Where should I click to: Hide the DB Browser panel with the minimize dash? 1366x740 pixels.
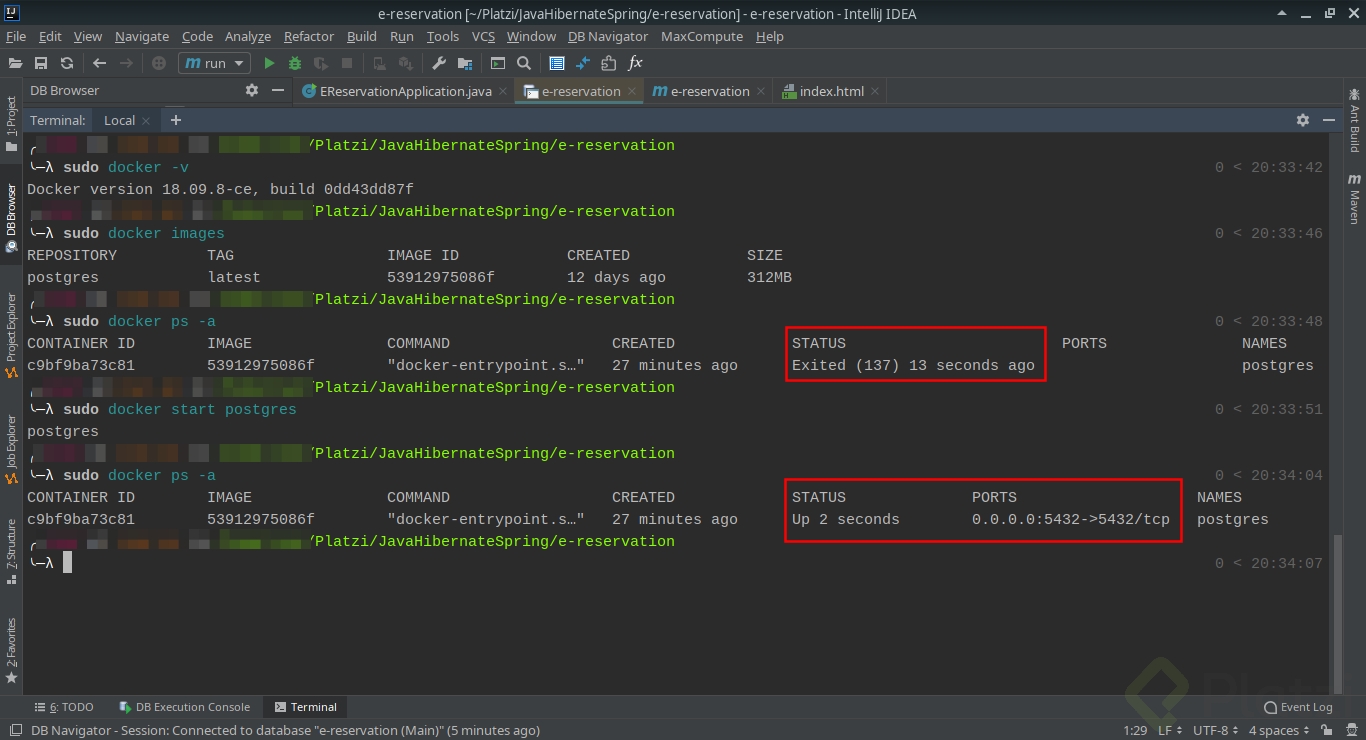coord(276,90)
